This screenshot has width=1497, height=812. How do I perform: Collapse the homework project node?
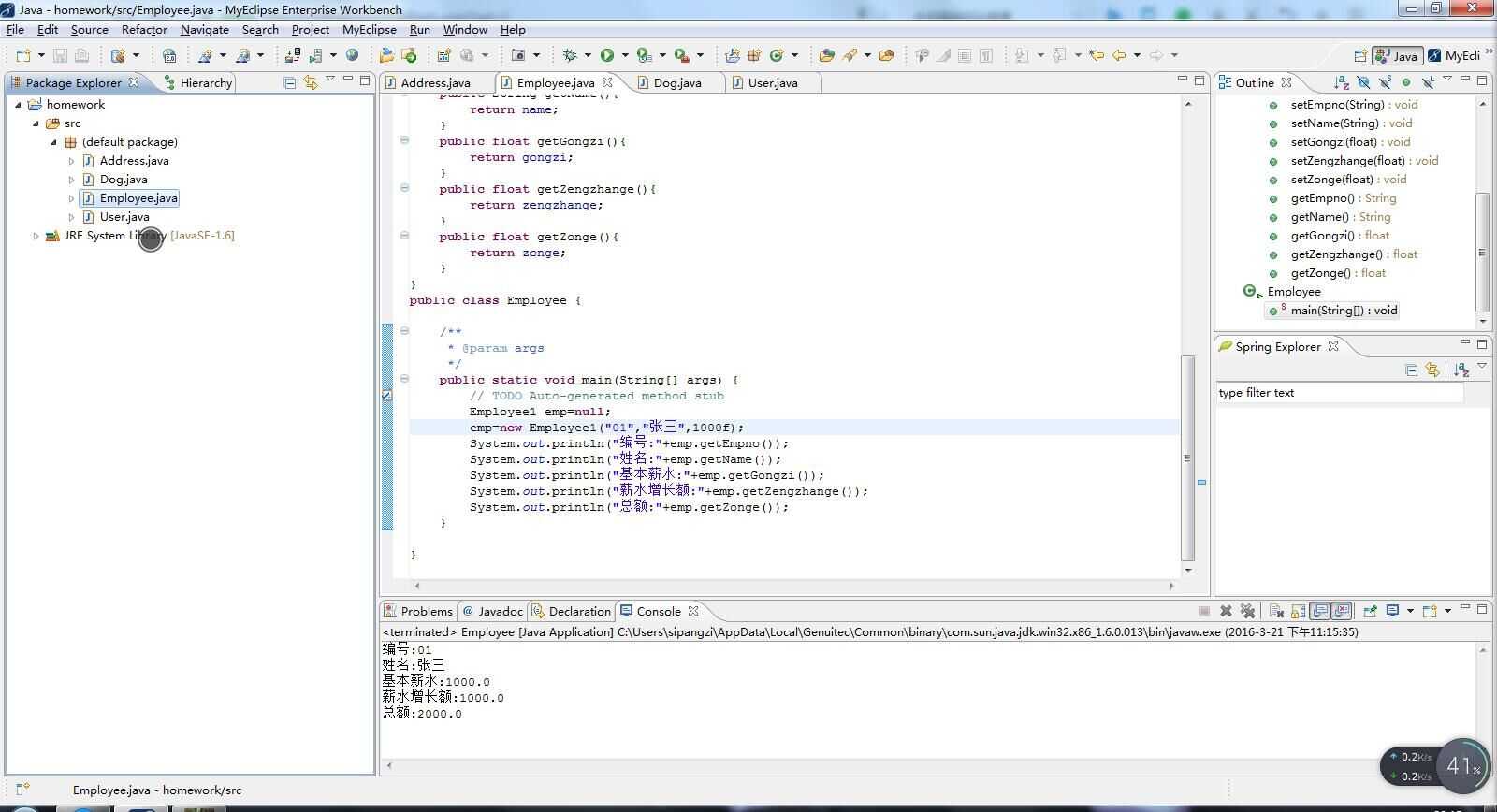click(18, 105)
